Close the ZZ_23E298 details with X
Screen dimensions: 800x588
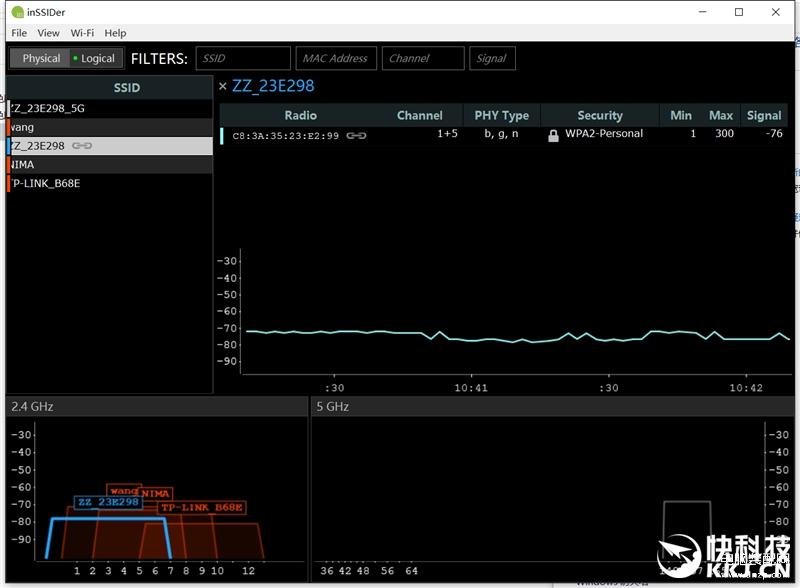coord(222,86)
